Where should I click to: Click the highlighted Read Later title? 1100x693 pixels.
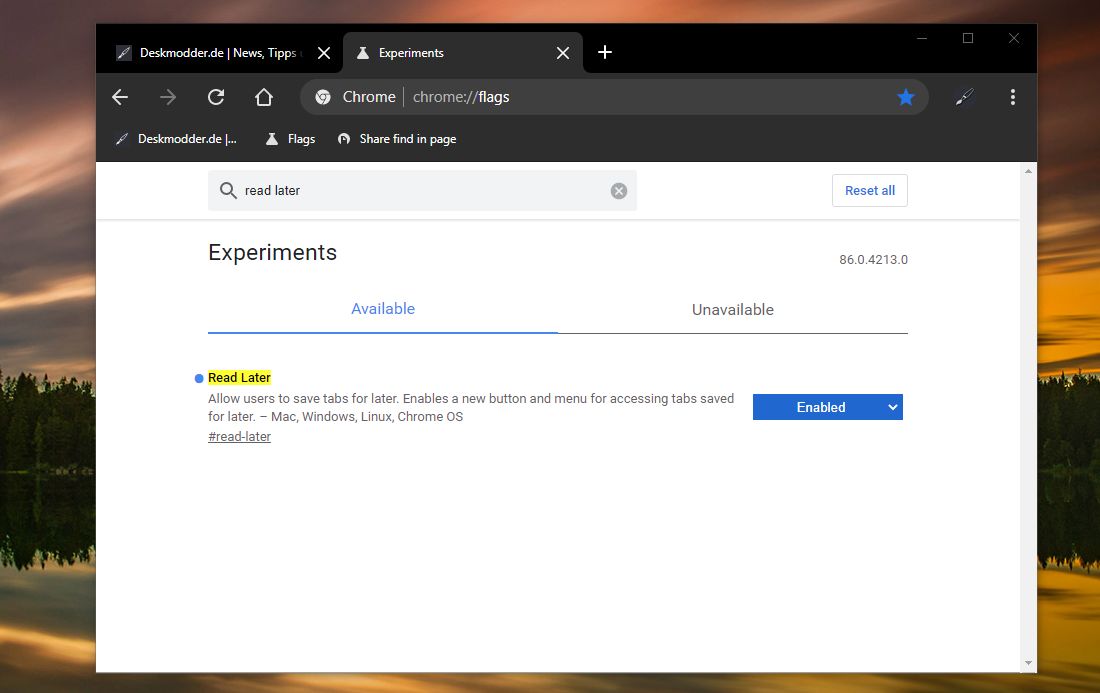click(239, 377)
